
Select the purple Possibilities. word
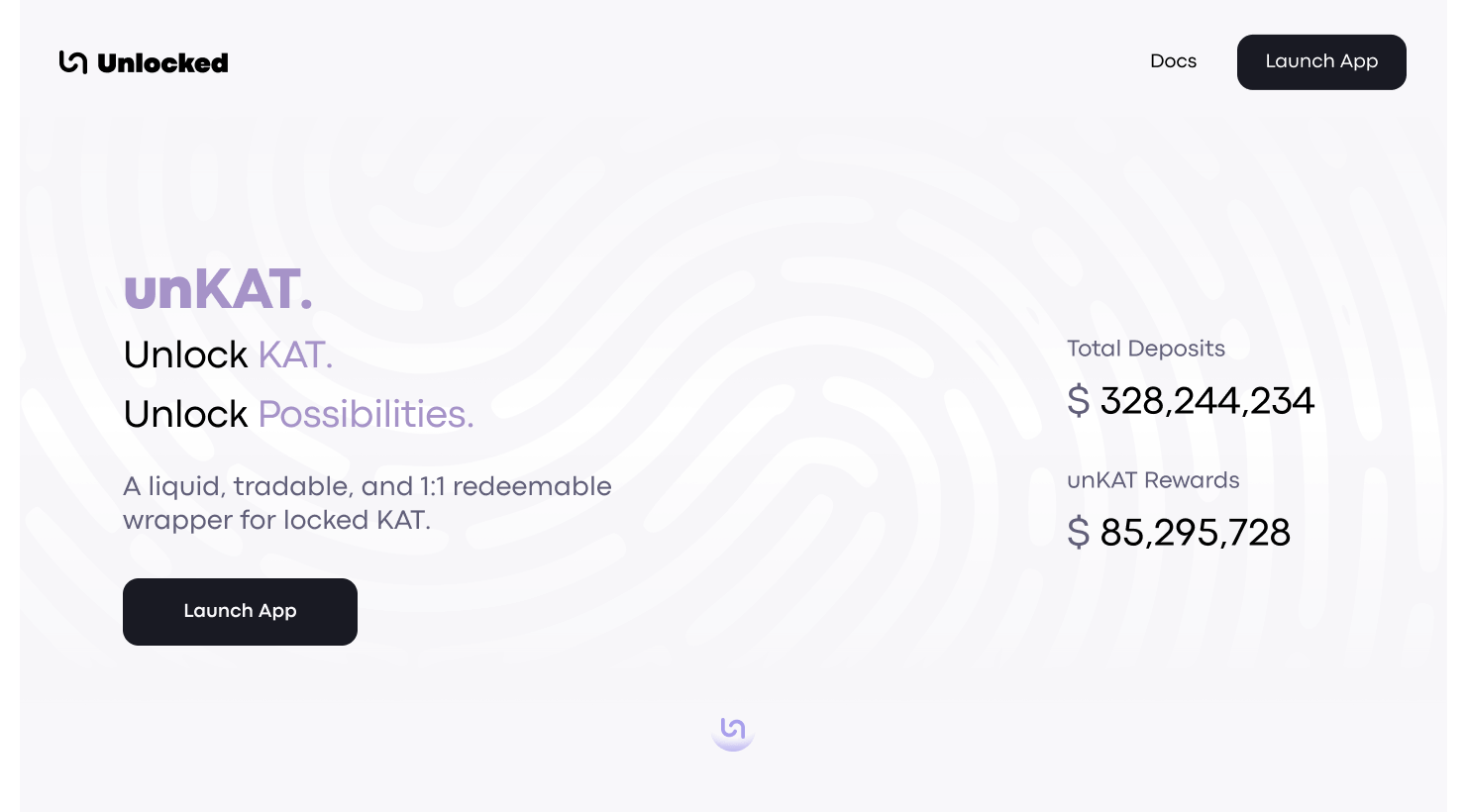pyautogui.click(x=366, y=414)
